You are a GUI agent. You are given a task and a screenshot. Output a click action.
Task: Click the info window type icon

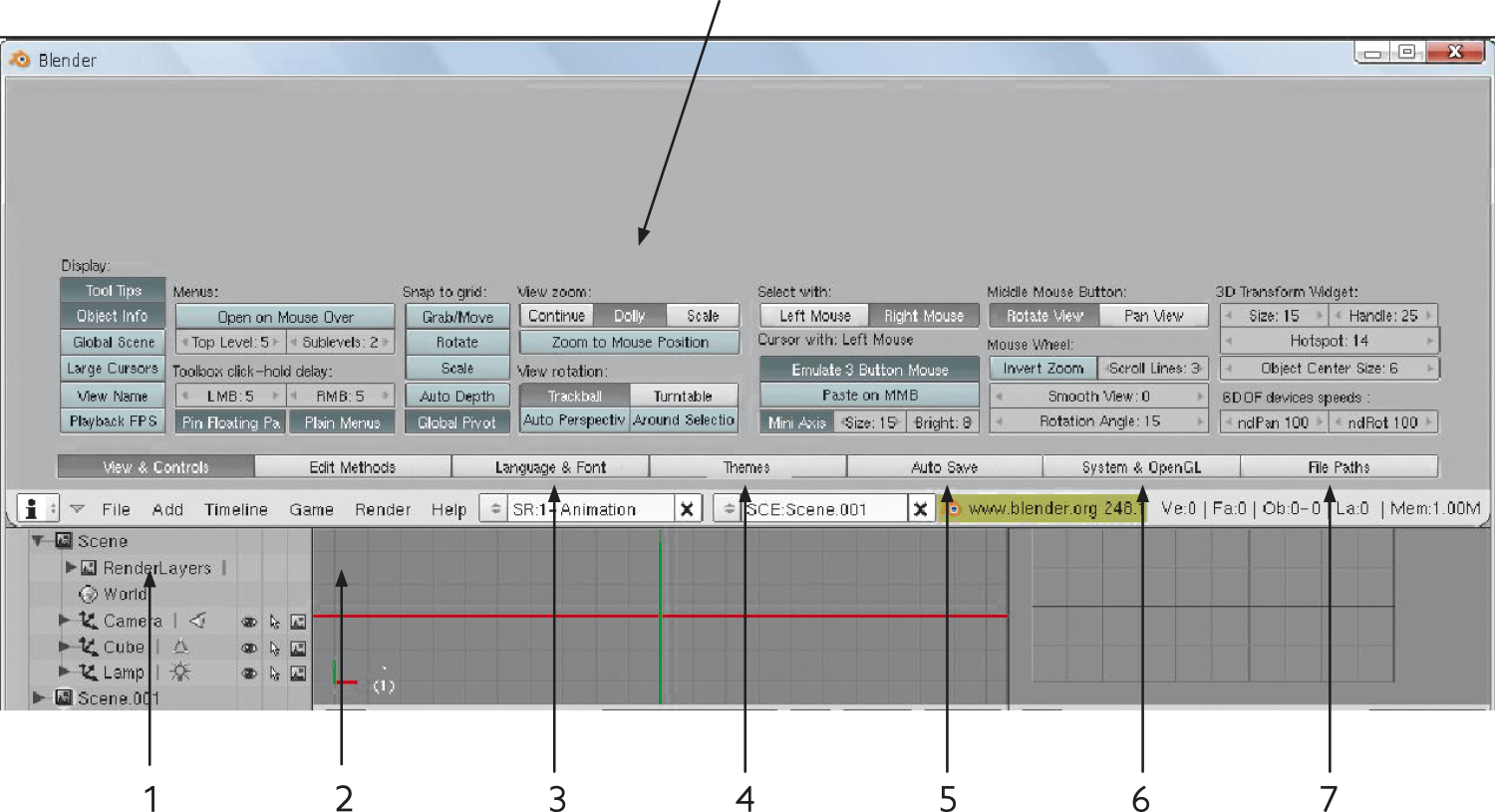[32, 508]
